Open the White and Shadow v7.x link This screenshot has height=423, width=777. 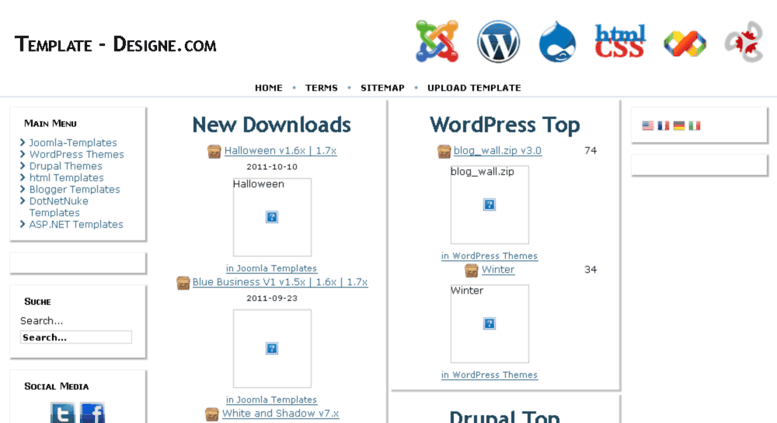point(280,413)
